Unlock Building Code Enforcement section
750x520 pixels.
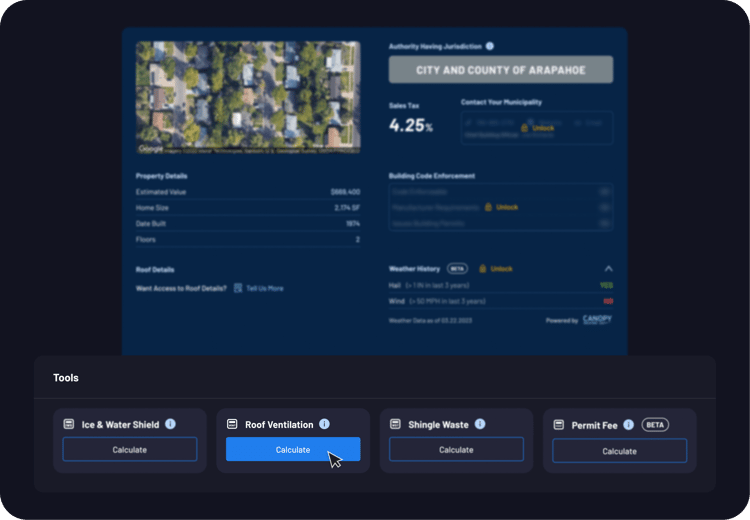(x=502, y=207)
